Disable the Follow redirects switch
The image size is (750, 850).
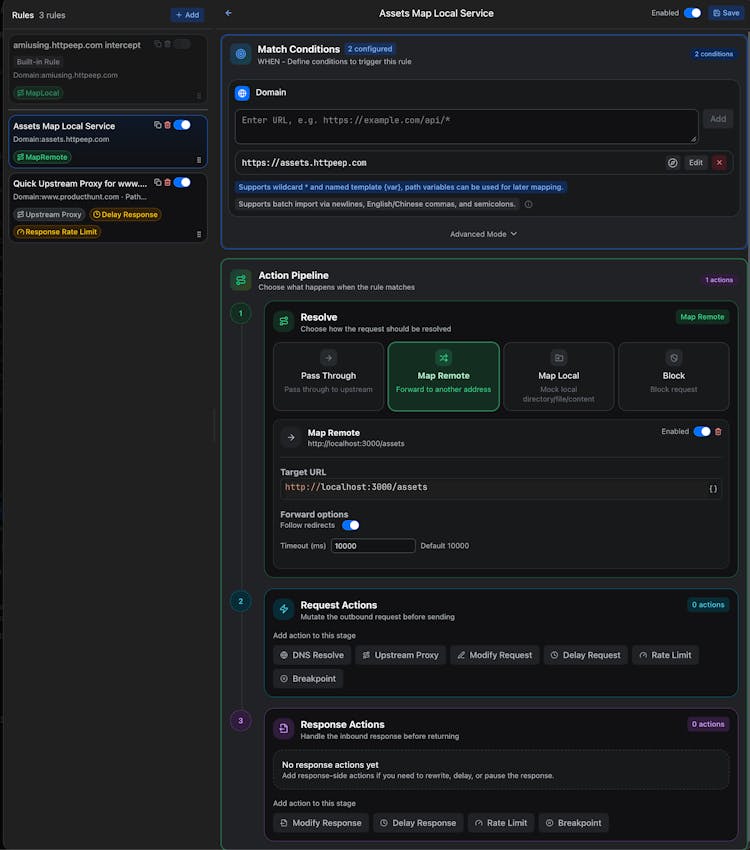pos(350,525)
